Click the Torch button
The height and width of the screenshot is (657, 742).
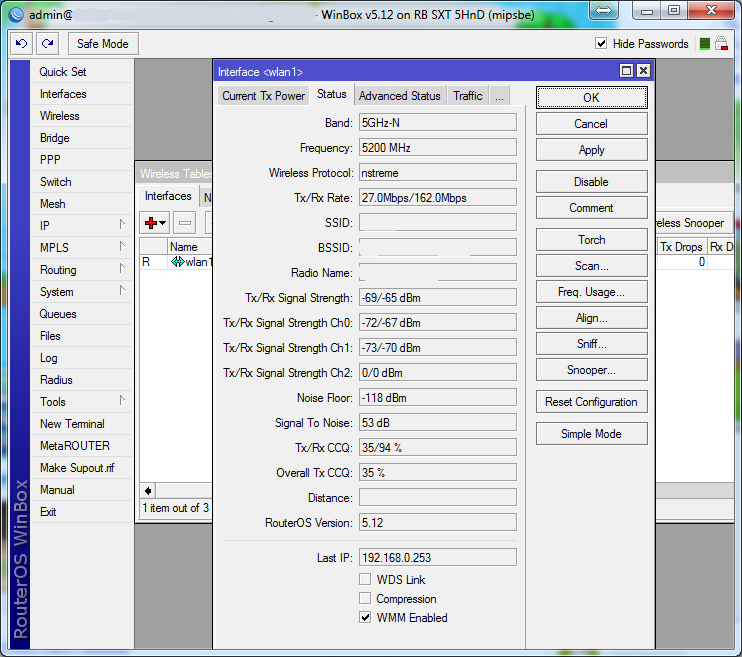[x=592, y=240]
